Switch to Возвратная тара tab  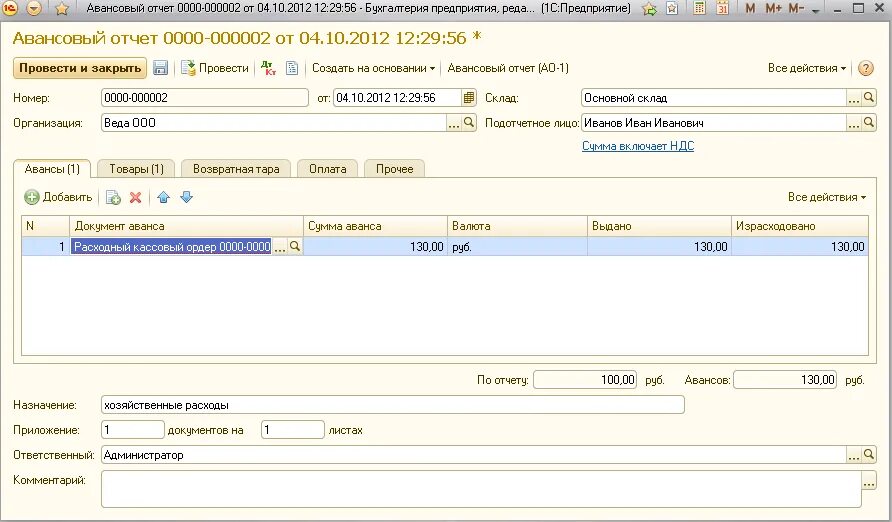point(236,169)
